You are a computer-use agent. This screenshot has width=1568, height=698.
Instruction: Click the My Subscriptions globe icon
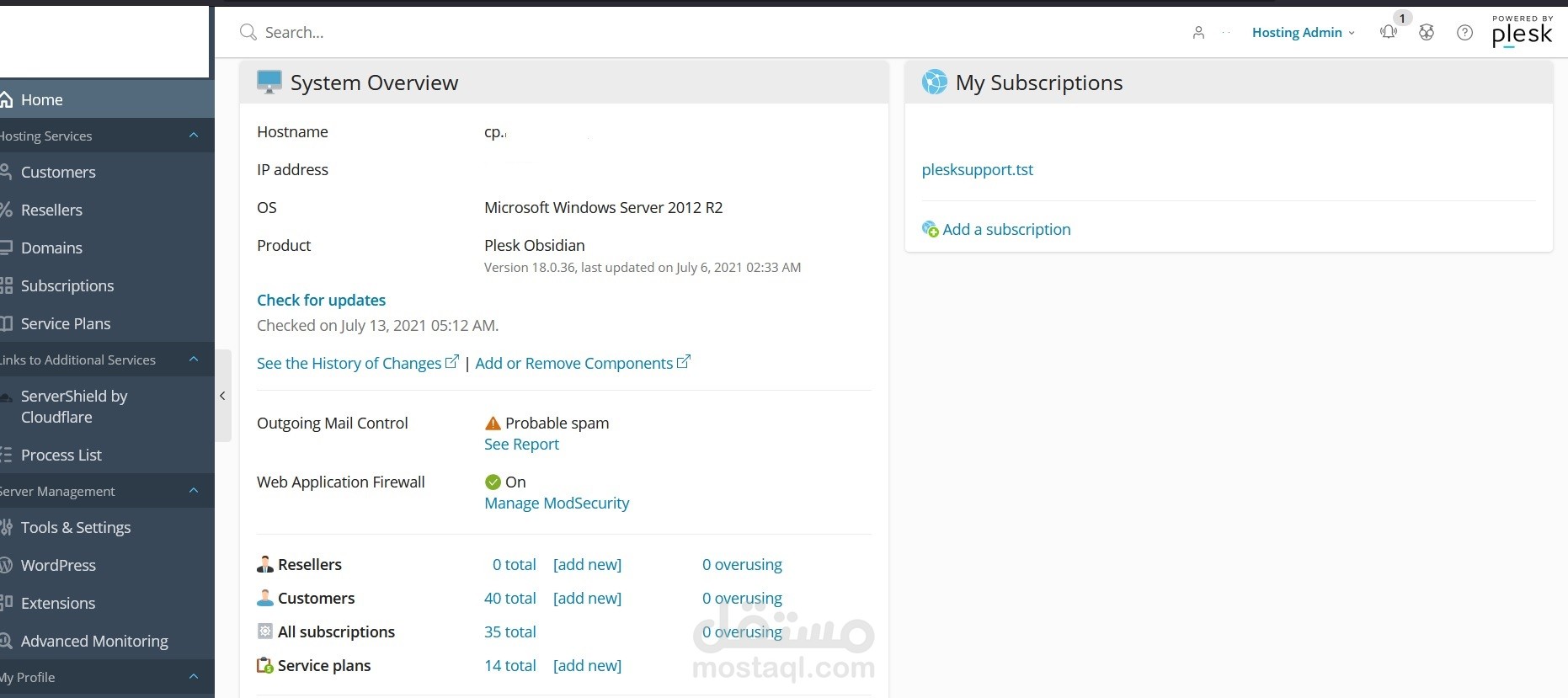[934, 82]
